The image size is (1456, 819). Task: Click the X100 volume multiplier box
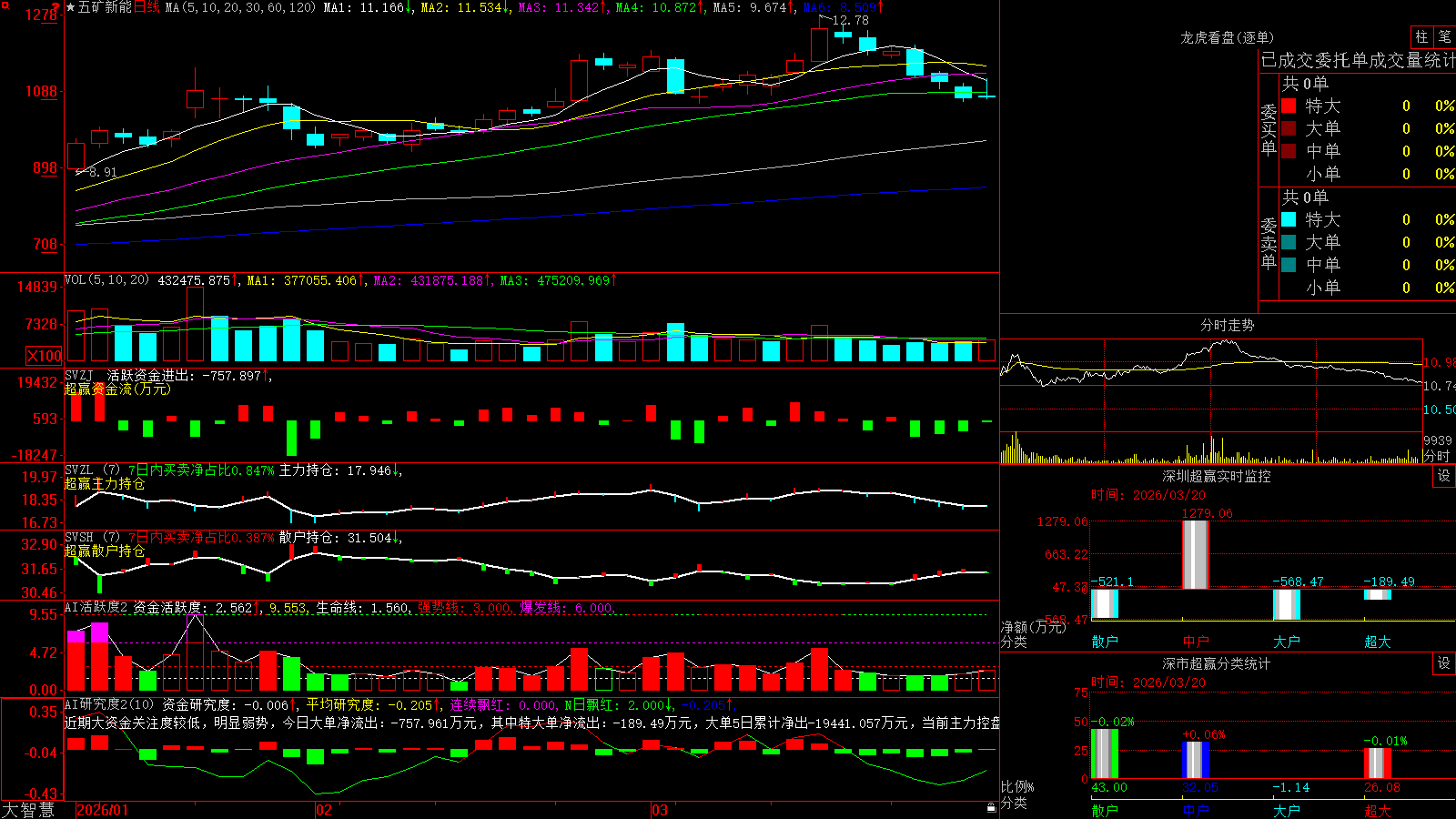click(45, 356)
